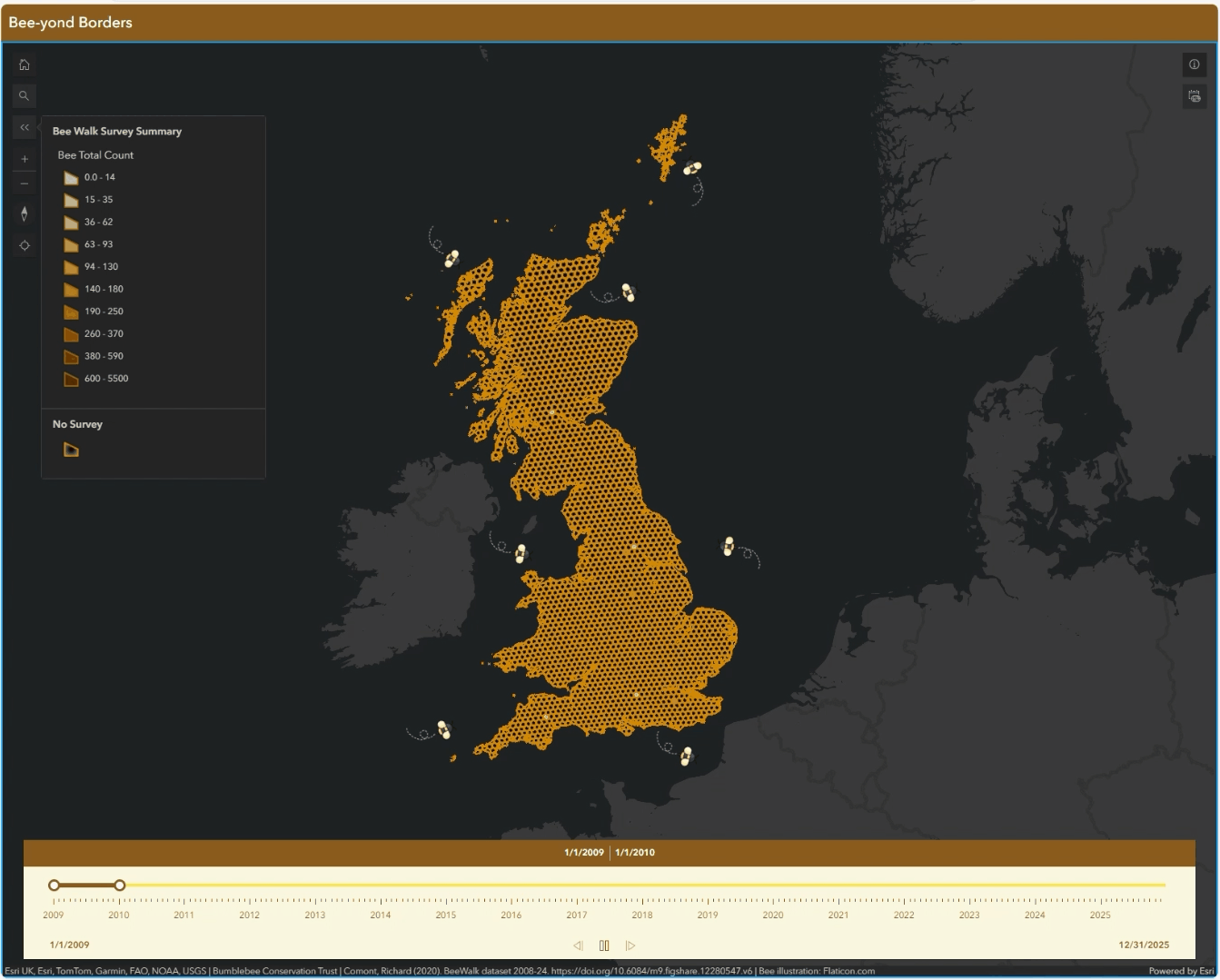The image size is (1220, 980).
Task: Click the 2009 start handle on time slider
Action: coord(54,885)
